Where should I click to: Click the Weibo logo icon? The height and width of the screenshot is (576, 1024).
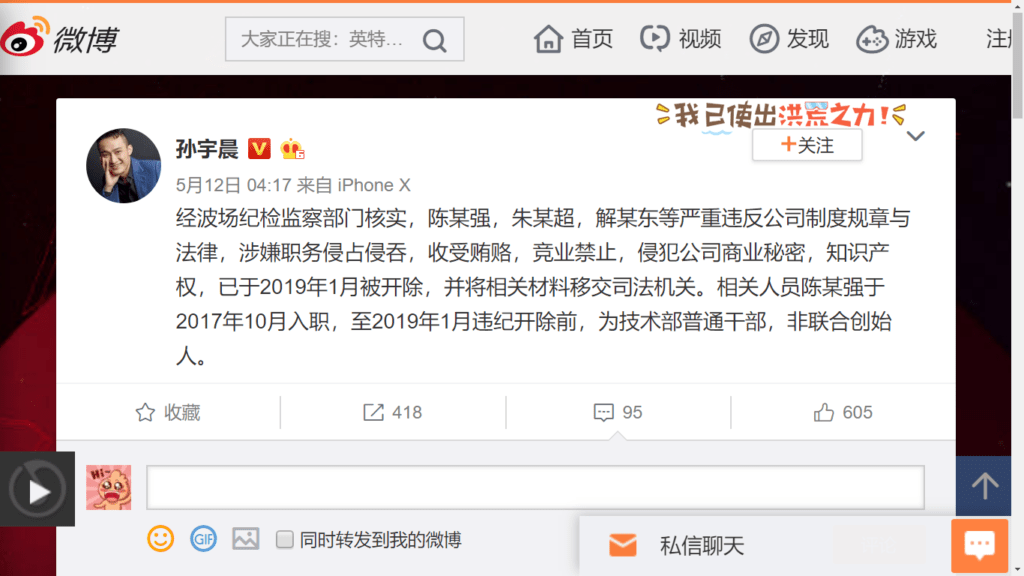[x=26, y=37]
